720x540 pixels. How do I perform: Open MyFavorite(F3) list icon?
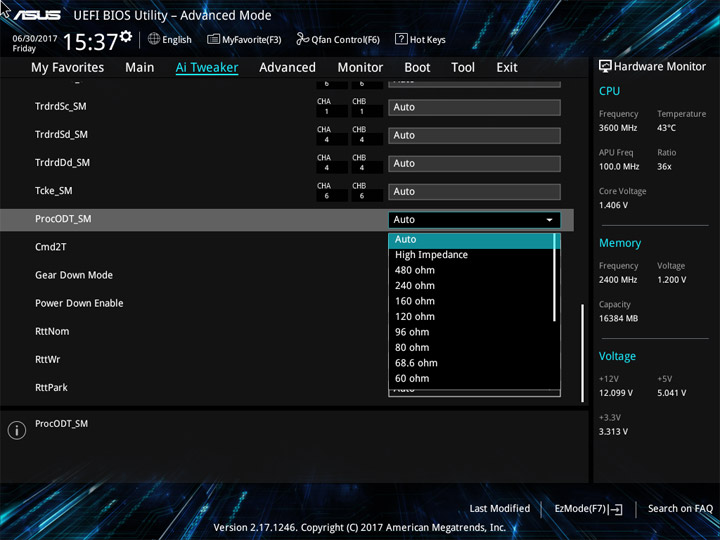[x=213, y=39]
